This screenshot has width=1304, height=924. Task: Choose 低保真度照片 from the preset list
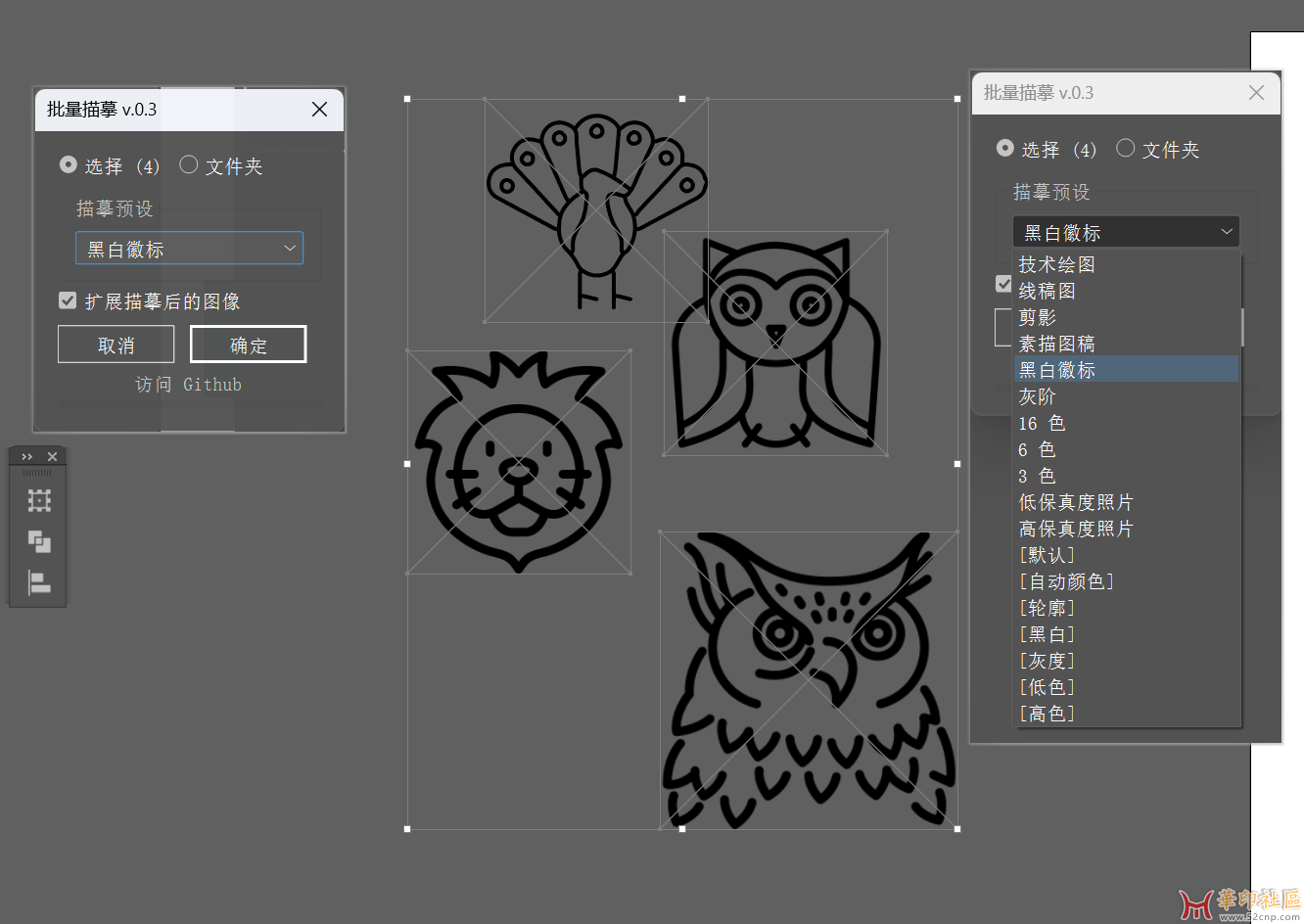pos(1127,502)
